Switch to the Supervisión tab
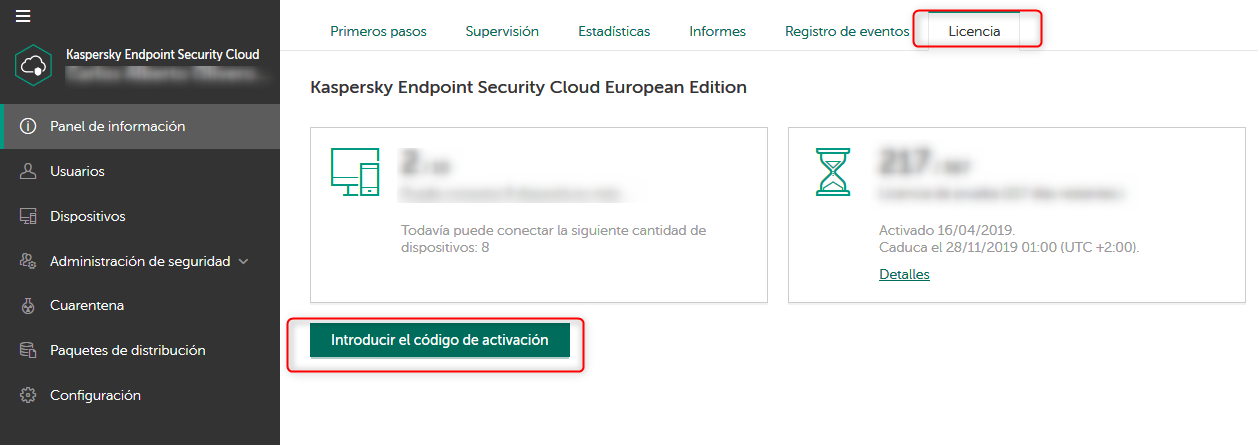The image size is (1258, 445). (502, 31)
